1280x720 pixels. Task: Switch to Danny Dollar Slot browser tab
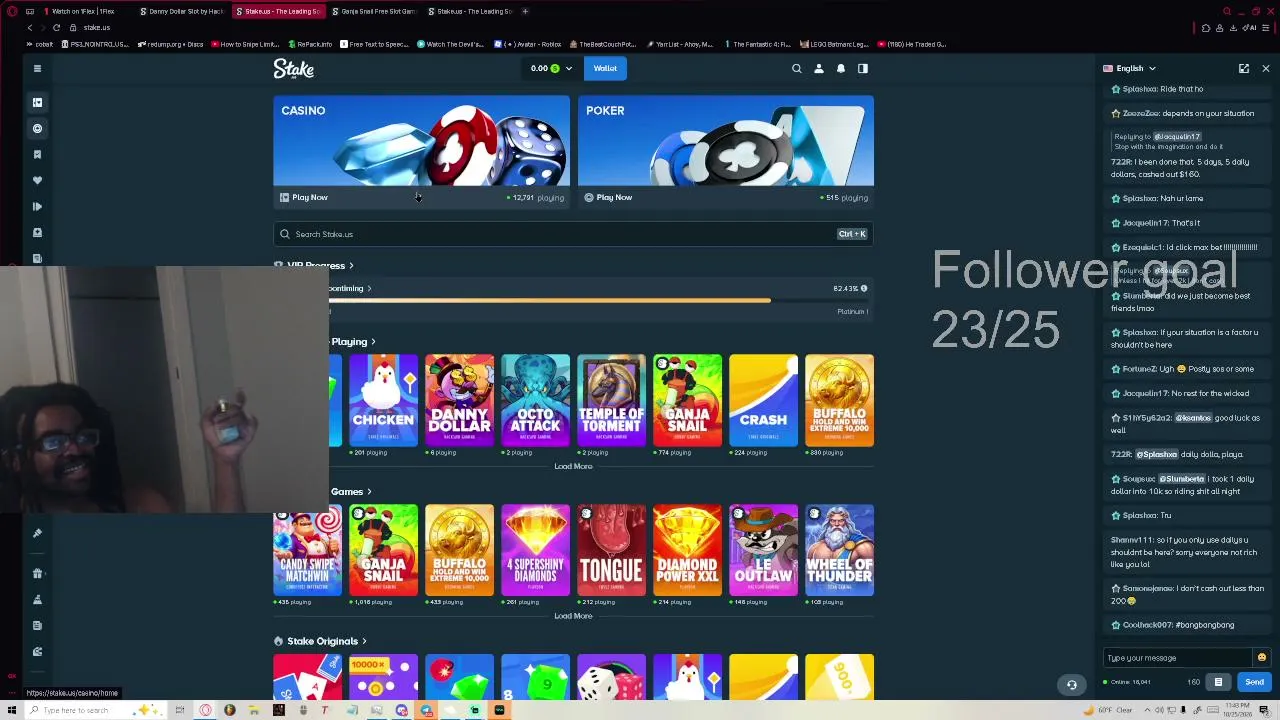click(x=181, y=11)
